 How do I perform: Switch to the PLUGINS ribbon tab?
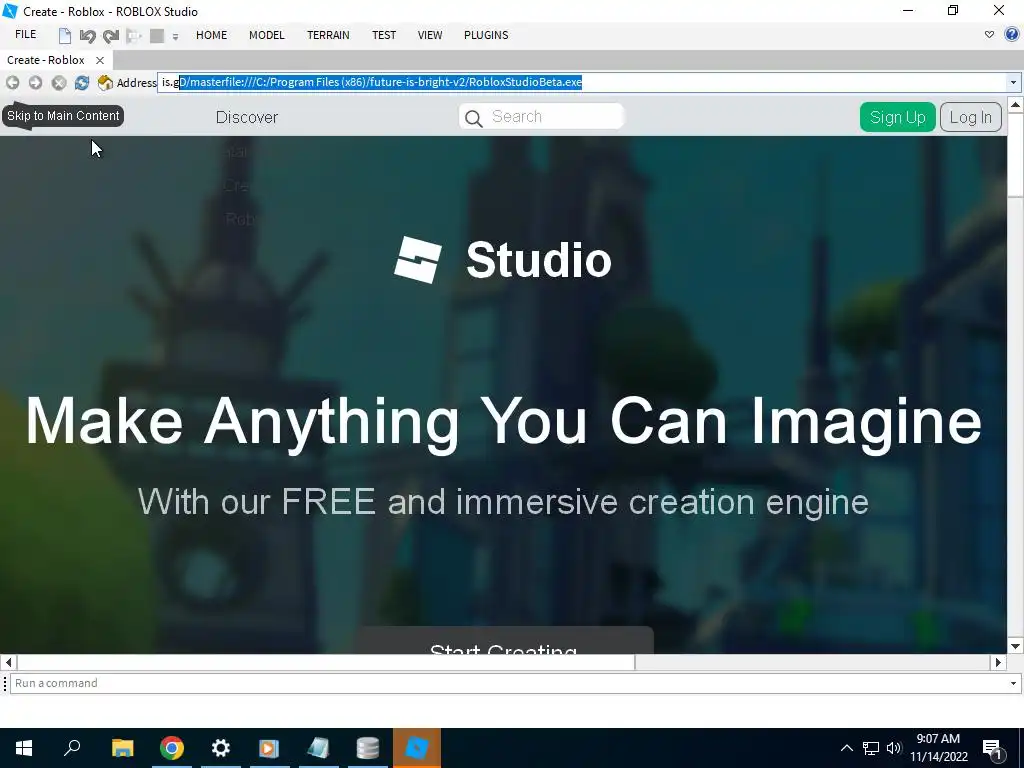(486, 35)
